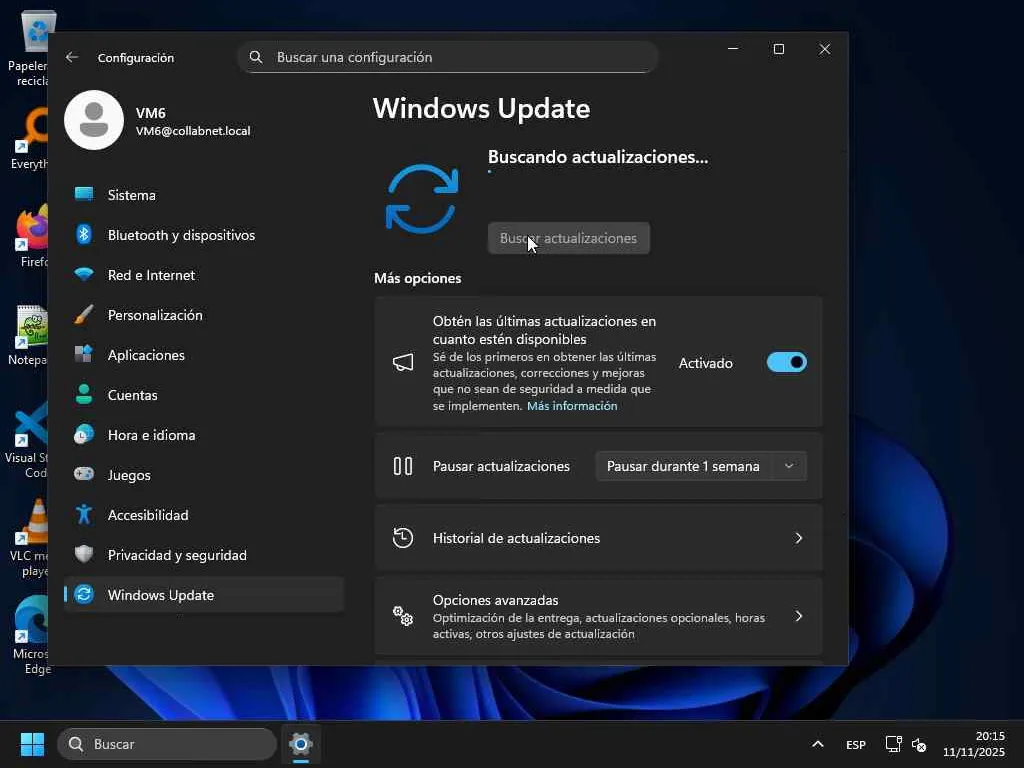The height and width of the screenshot is (768, 1024).
Task: Click the network icon in system tray
Action: coord(893,744)
